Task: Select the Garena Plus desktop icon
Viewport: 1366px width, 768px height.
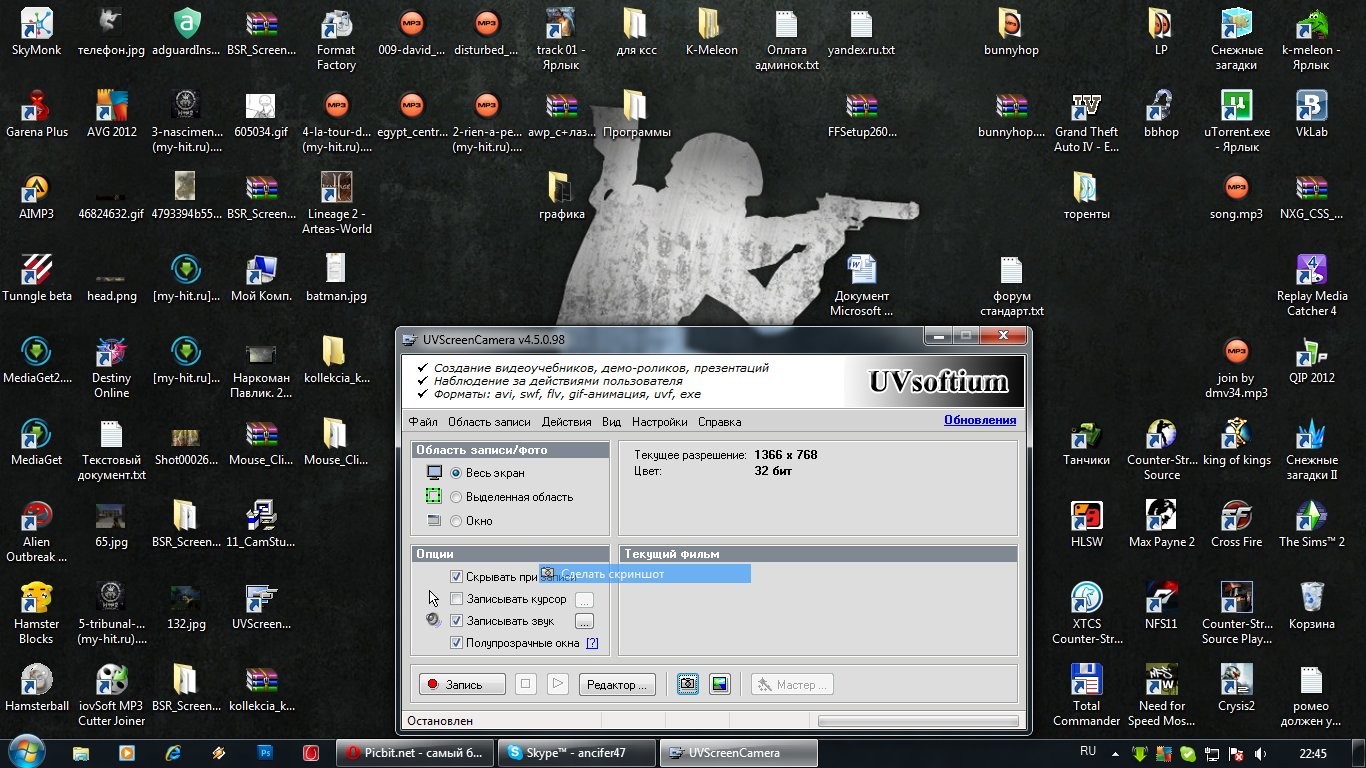Action: tap(37, 114)
